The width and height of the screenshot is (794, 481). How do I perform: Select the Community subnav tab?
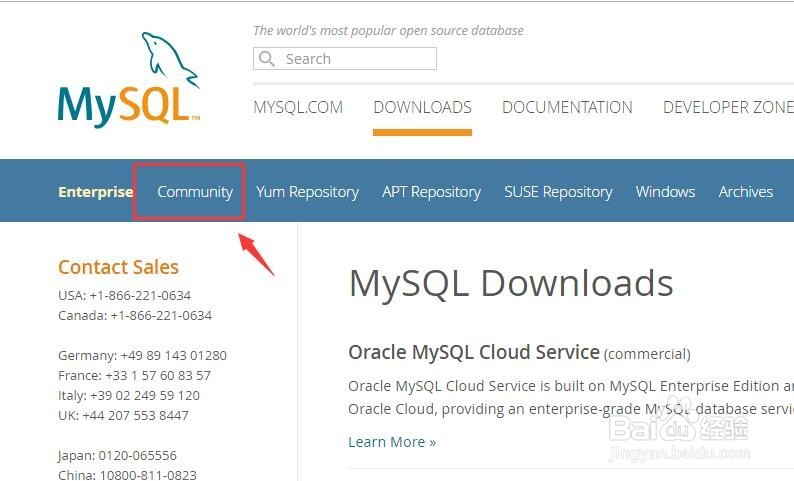pos(195,192)
